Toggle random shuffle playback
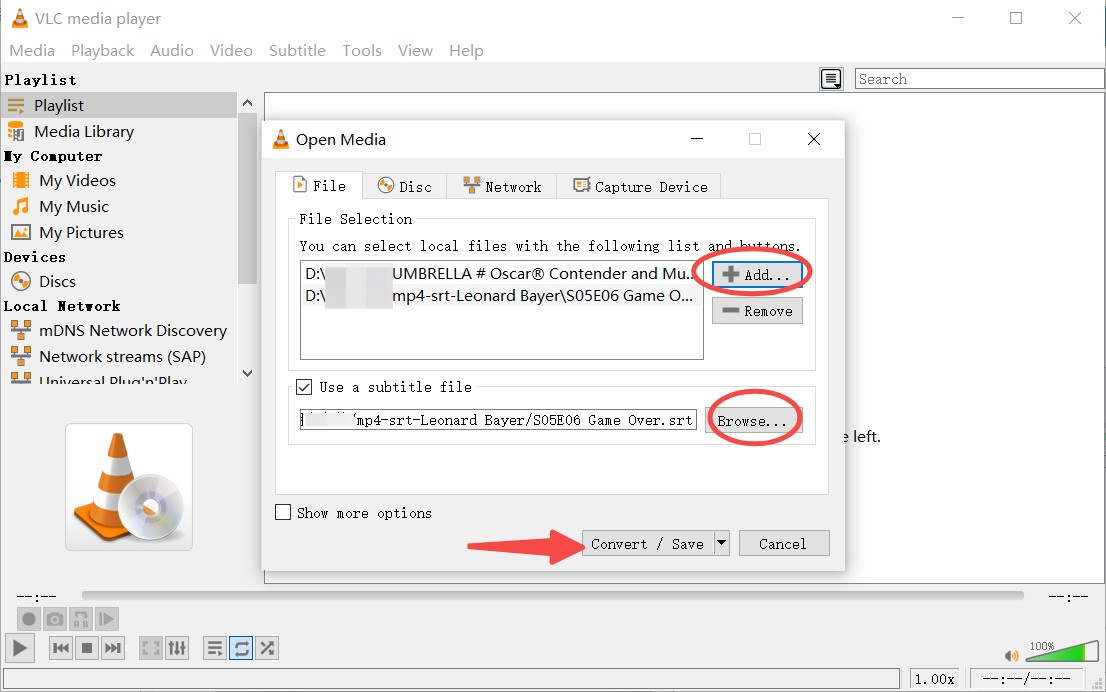The height and width of the screenshot is (692, 1106). [267, 648]
